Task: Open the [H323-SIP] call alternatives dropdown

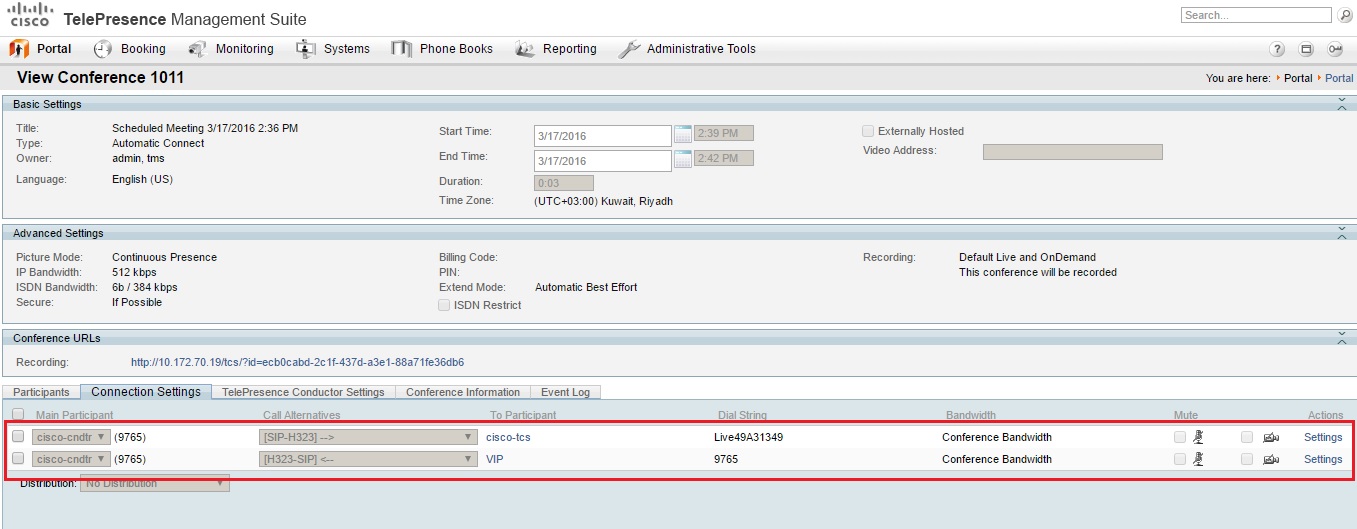Action: [367, 459]
